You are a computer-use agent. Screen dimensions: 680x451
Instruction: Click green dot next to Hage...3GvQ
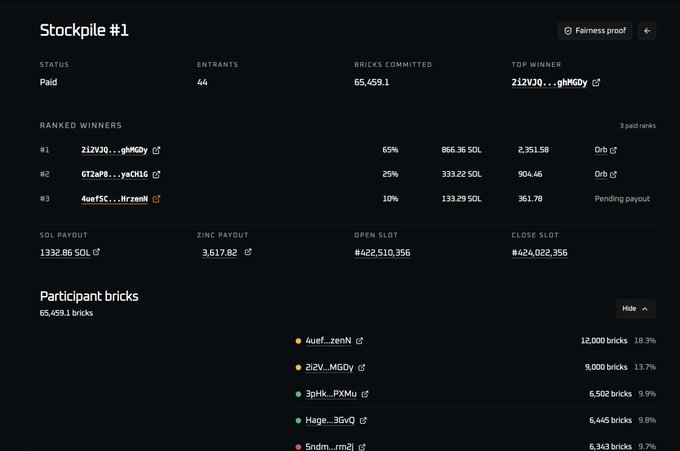[x=298, y=420]
